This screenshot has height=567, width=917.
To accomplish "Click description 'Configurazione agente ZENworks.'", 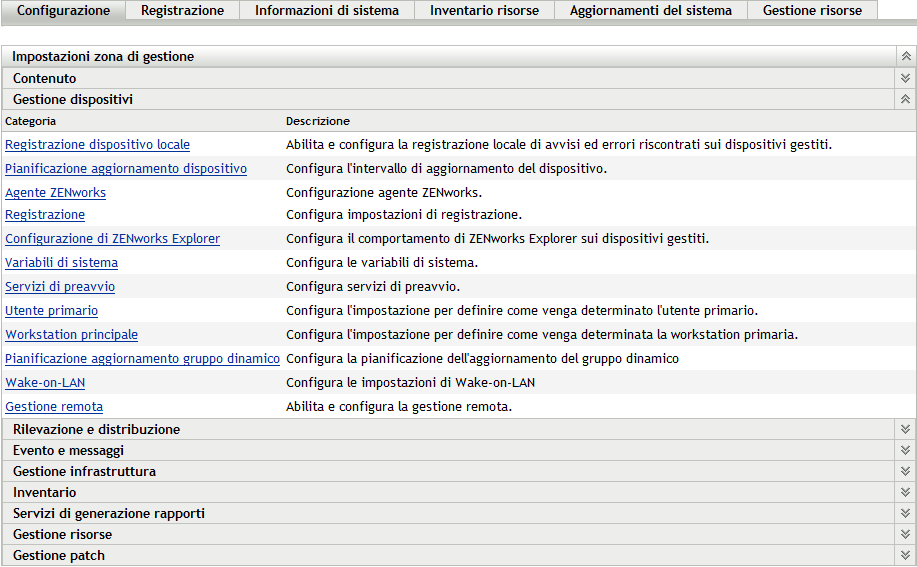I will point(384,192).
